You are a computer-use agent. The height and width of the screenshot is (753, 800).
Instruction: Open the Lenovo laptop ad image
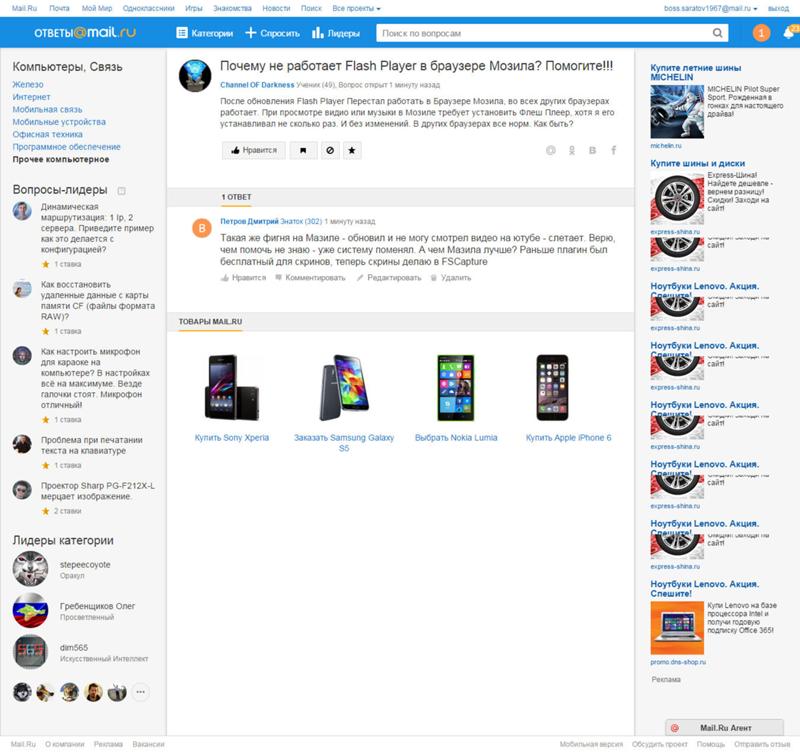[x=677, y=628]
